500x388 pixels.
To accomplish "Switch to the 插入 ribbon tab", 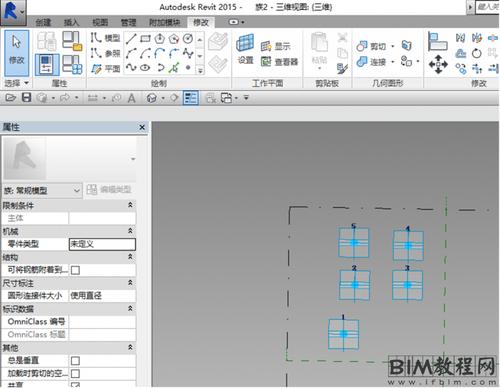I will (71, 22).
